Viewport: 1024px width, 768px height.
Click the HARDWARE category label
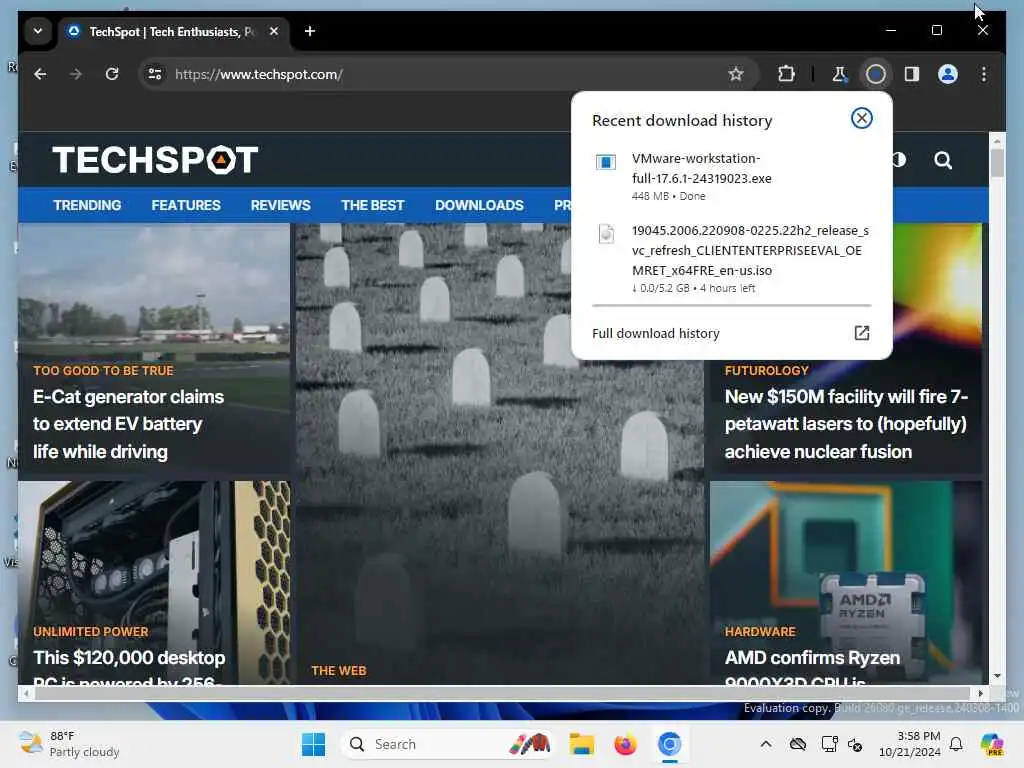tap(760, 632)
